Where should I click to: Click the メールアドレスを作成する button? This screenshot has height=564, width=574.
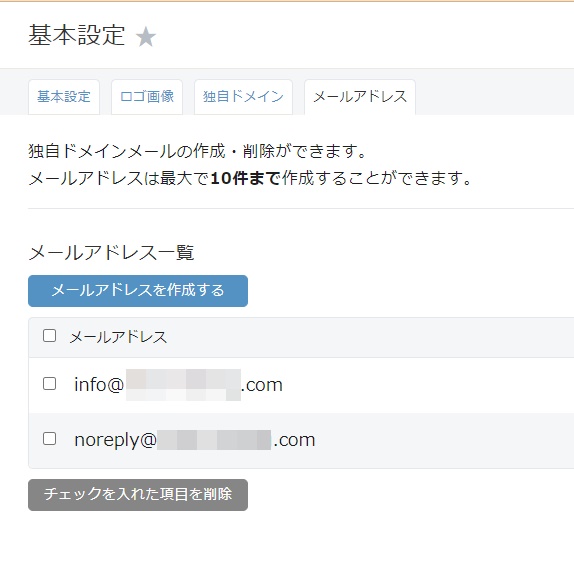coord(138,291)
